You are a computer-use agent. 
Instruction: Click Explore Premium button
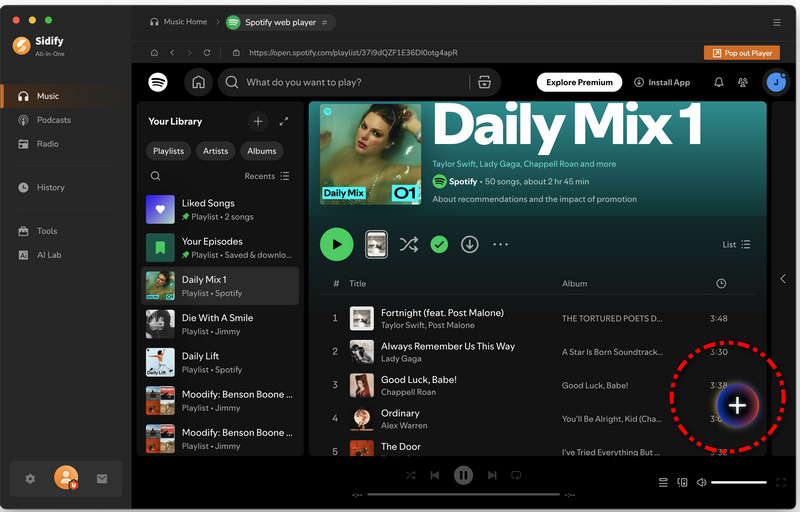coord(579,82)
